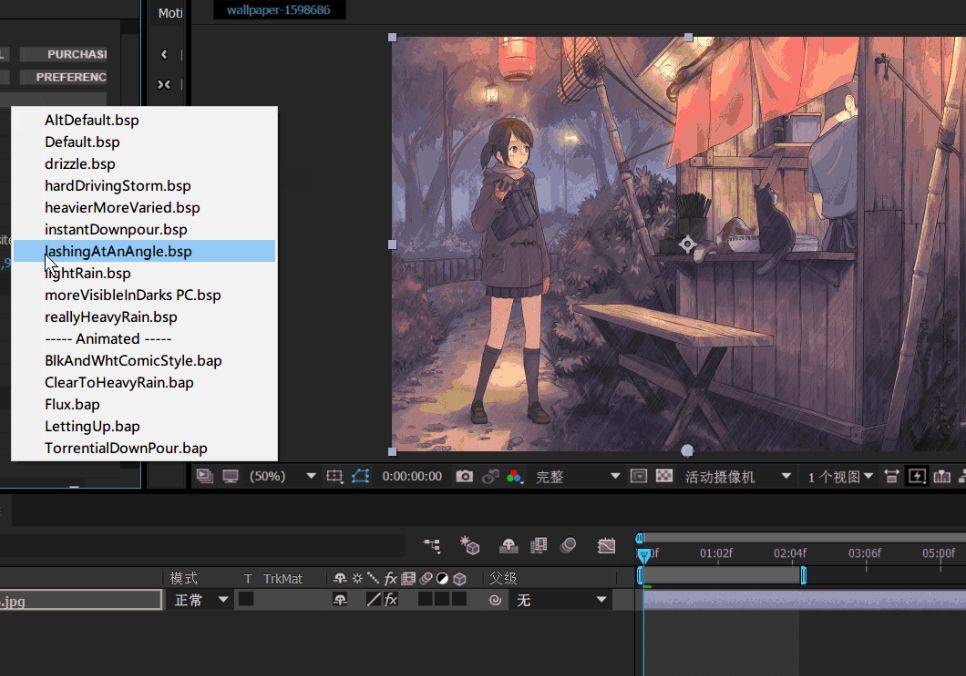Toggle the layer's shy switch
The width and height of the screenshot is (966, 676).
point(339,600)
